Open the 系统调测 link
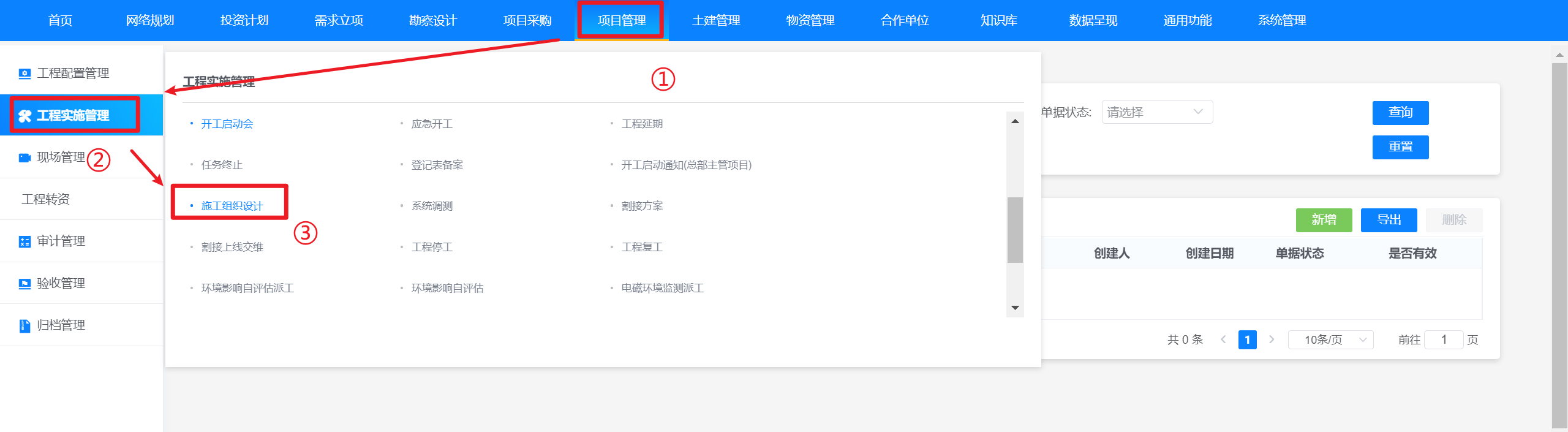This screenshot has width=1568, height=432. coord(432,206)
